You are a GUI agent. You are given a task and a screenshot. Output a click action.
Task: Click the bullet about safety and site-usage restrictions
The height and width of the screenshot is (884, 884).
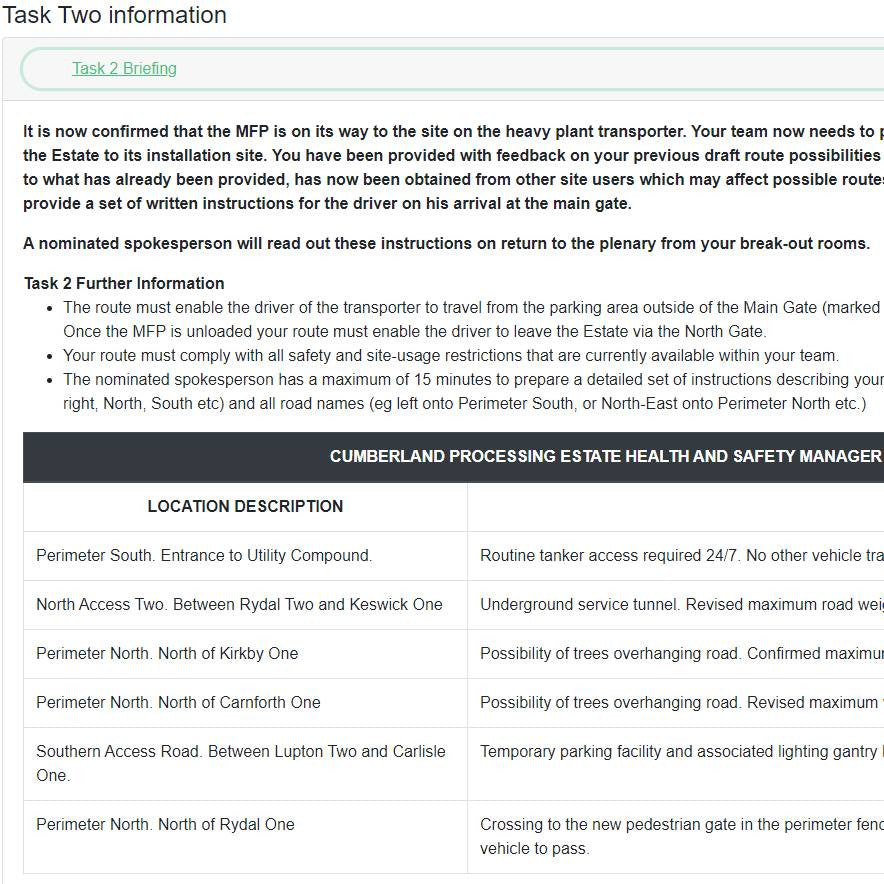[450, 355]
